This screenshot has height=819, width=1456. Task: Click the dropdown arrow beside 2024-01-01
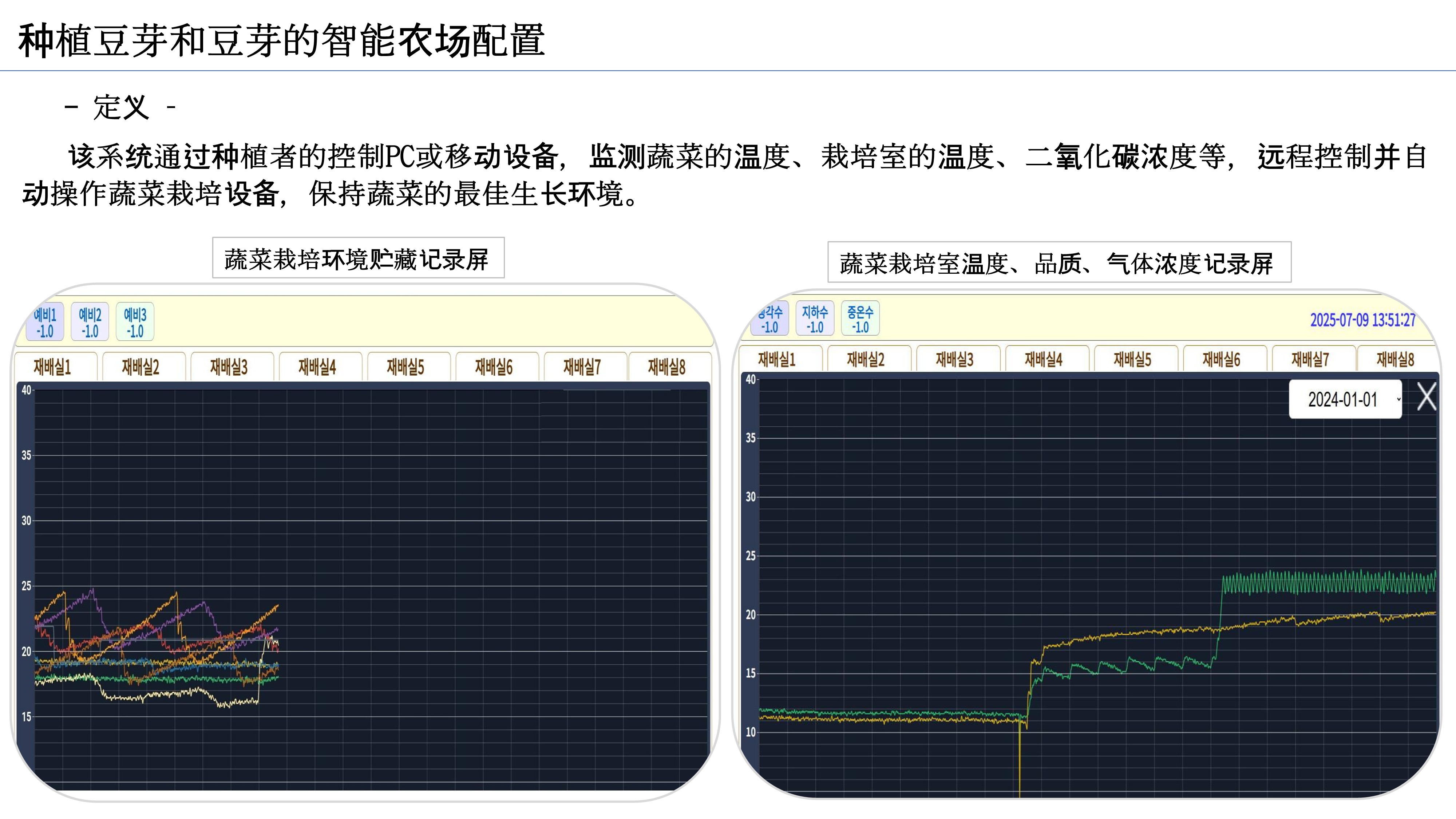click(x=1398, y=400)
